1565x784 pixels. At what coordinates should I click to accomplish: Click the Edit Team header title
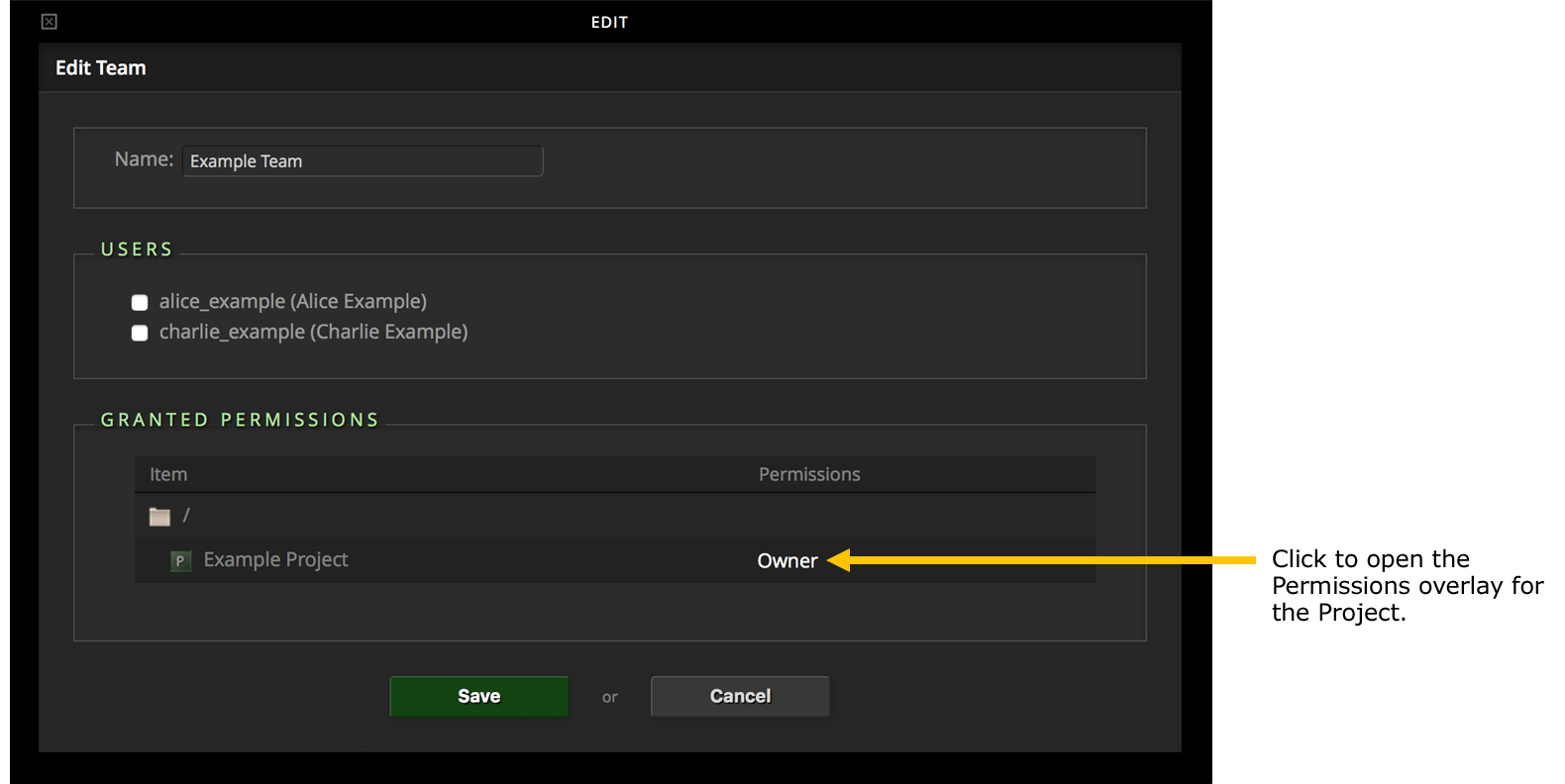pyautogui.click(x=101, y=68)
